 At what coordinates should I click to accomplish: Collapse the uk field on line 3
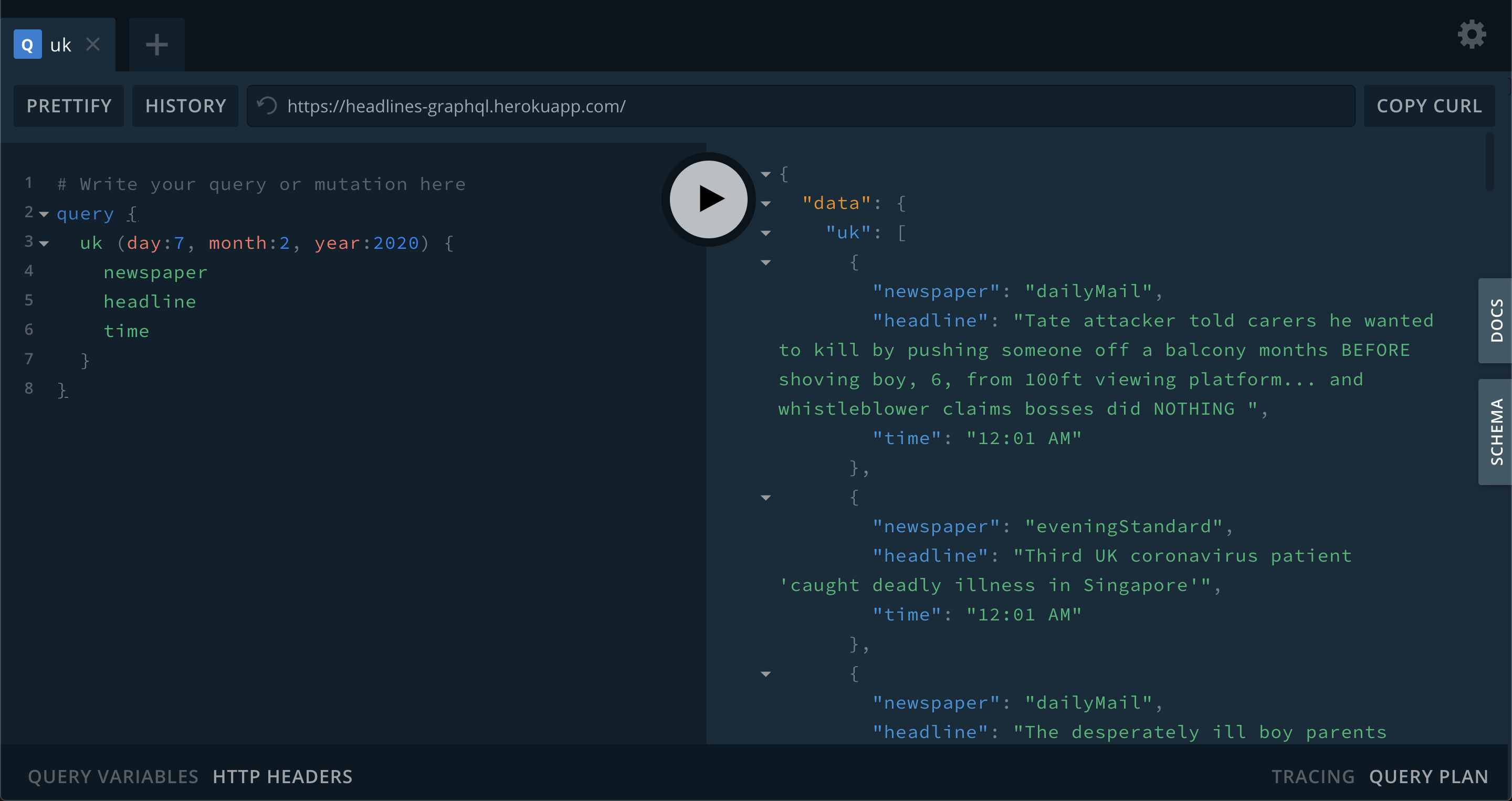click(x=44, y=244)
